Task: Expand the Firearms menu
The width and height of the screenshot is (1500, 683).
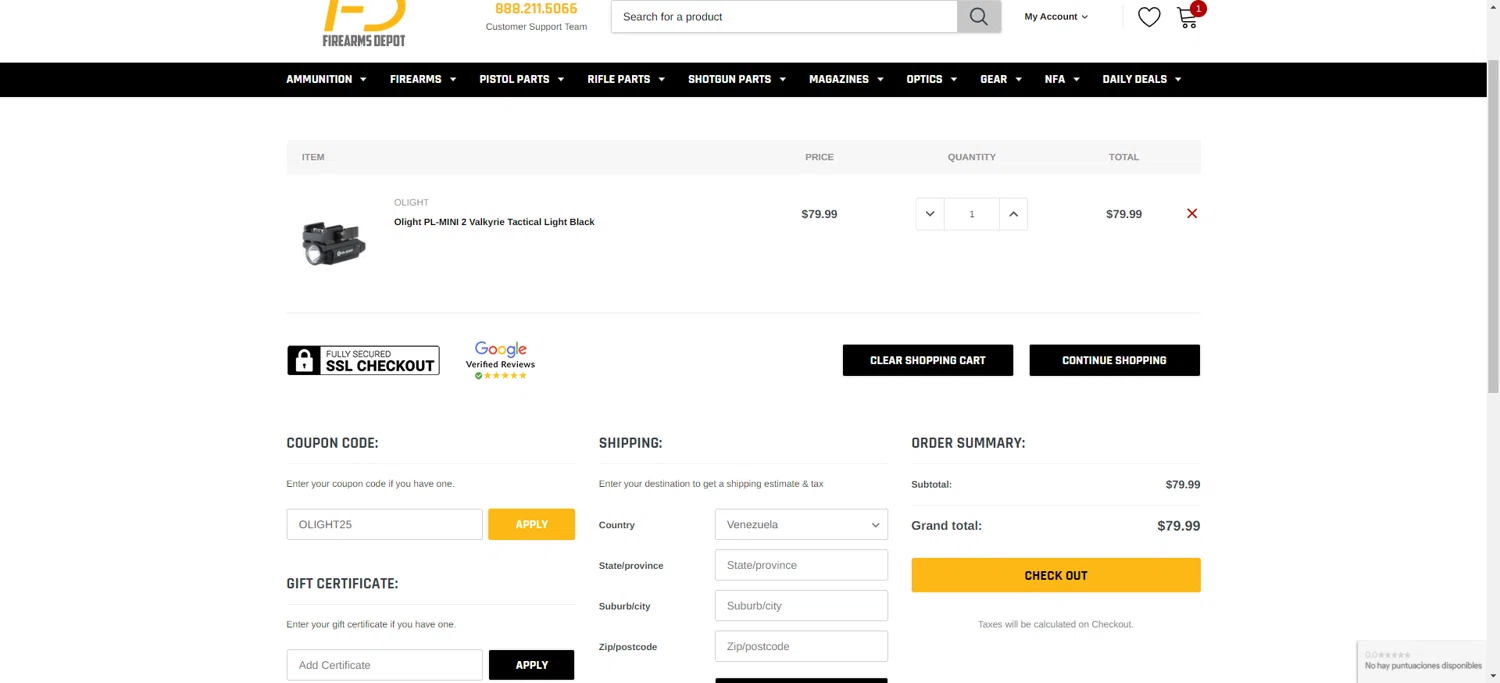Action: (x=423, y=79)
